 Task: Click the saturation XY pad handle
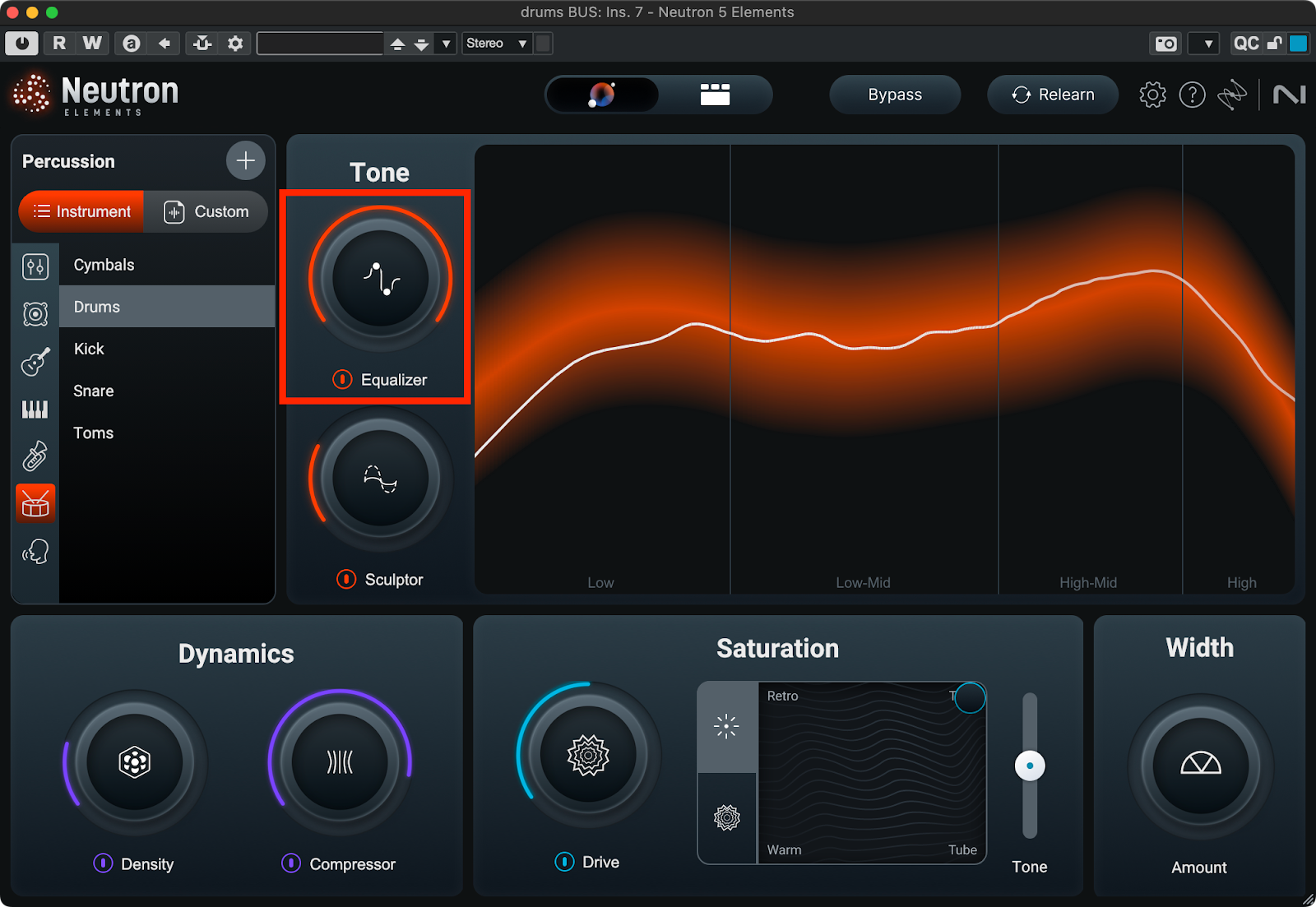point(970,697)
